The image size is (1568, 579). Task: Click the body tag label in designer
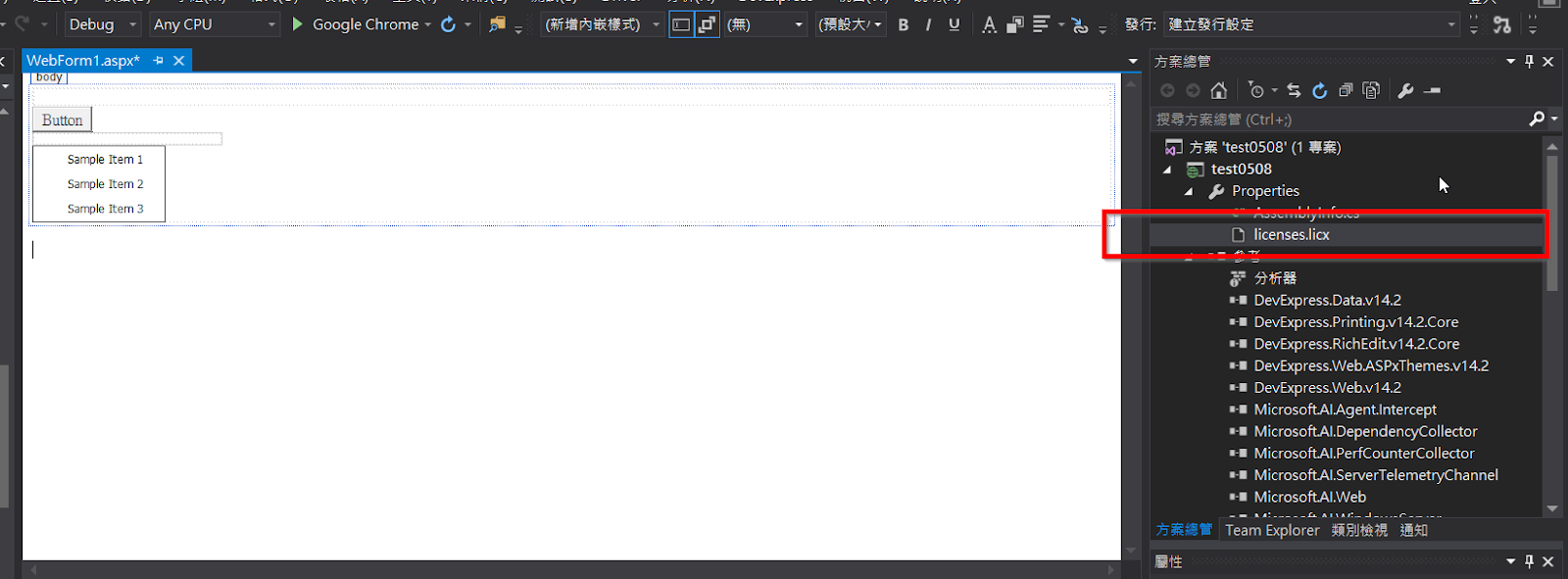point(49,77)
